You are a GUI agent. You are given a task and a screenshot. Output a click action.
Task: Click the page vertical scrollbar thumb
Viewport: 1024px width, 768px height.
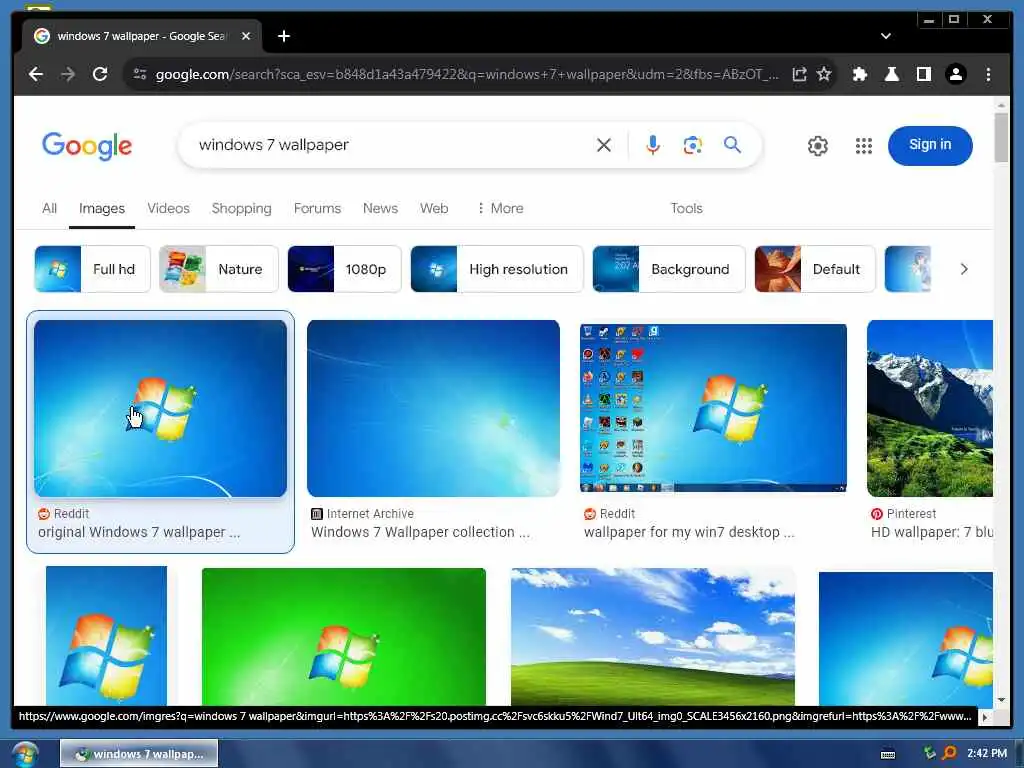click(x=1001, y=138)
